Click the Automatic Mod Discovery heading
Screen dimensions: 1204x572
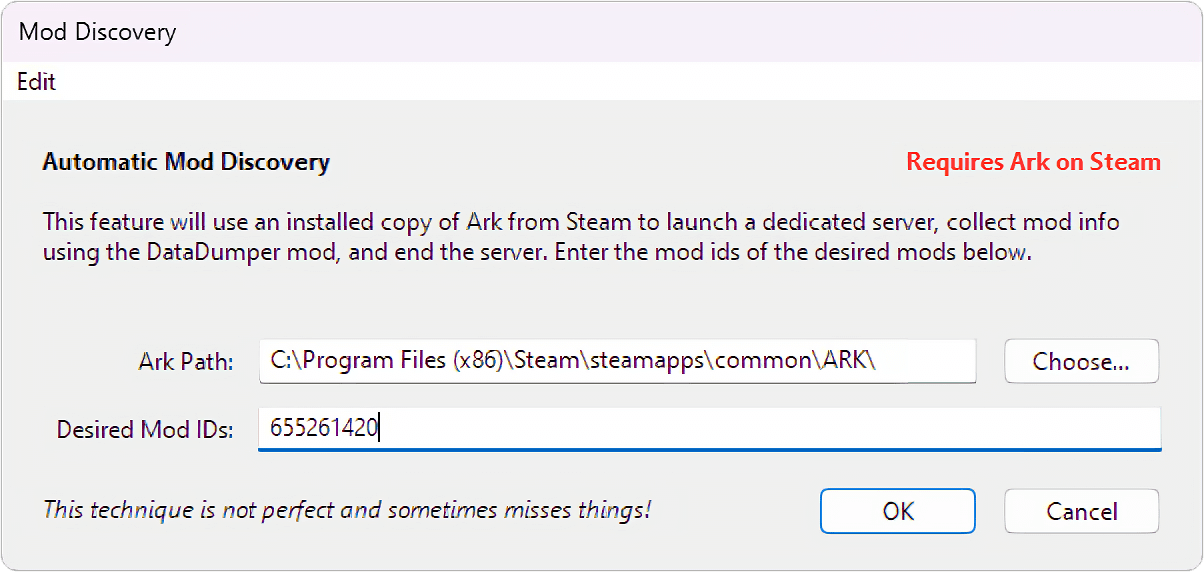pyautogui.click(x=186, y=161)
